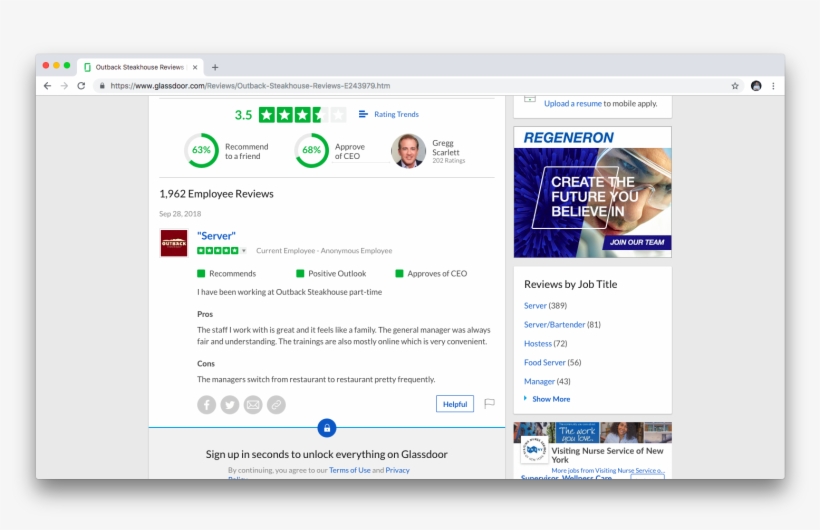Screen dimensions: 820x530
Task: Click the Sep 28, 2018 date
Action: coord(180,214)
